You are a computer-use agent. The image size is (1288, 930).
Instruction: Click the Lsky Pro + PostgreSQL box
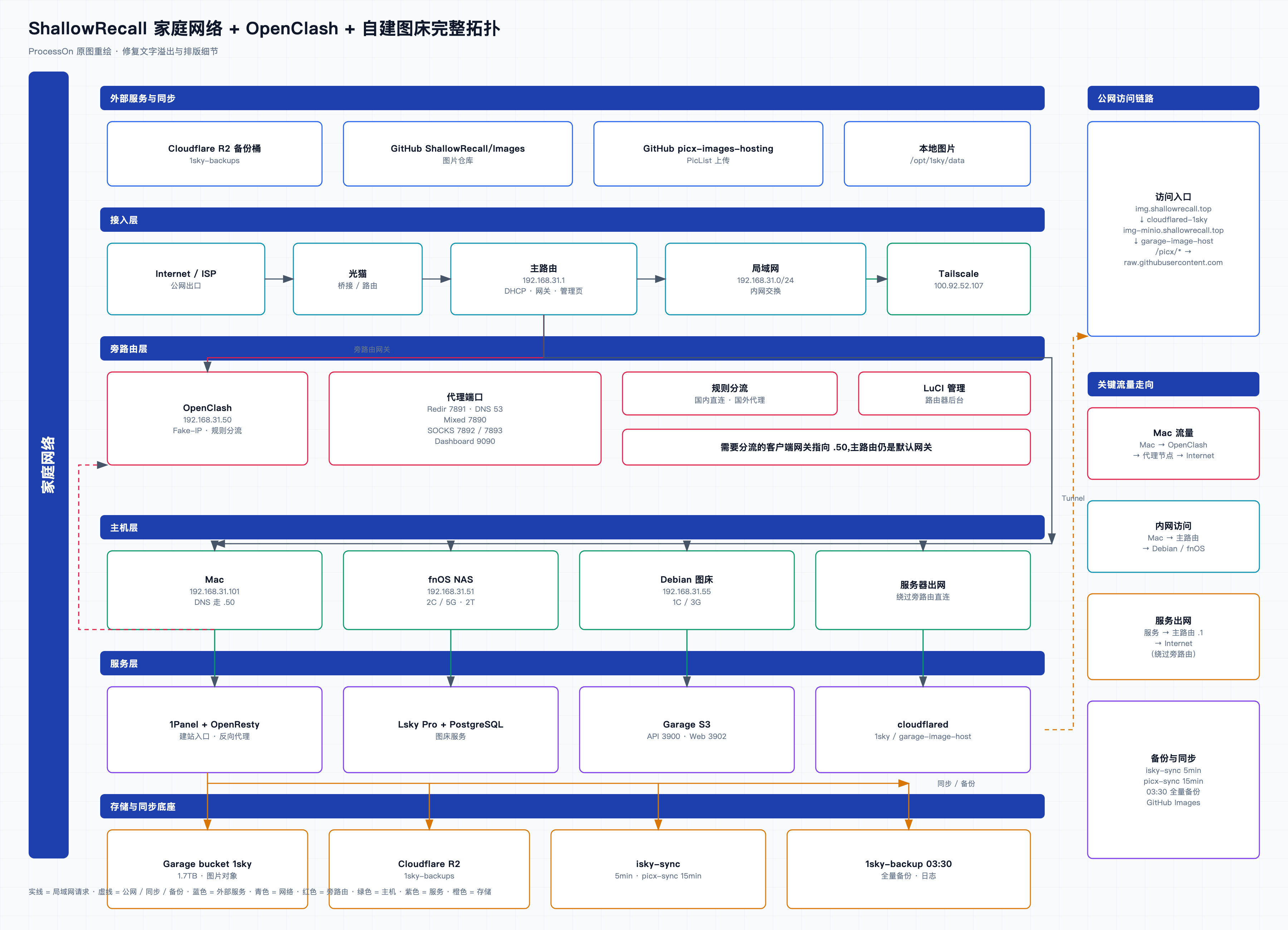451,730
